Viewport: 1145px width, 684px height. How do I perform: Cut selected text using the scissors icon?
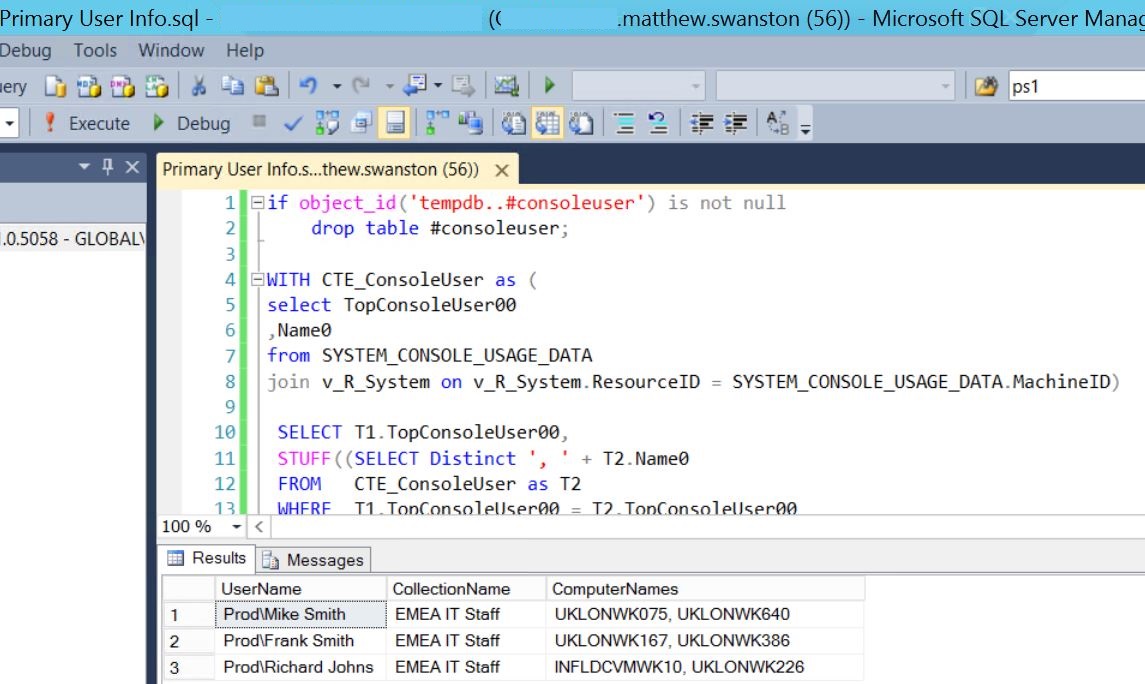[x=198, y=86]
